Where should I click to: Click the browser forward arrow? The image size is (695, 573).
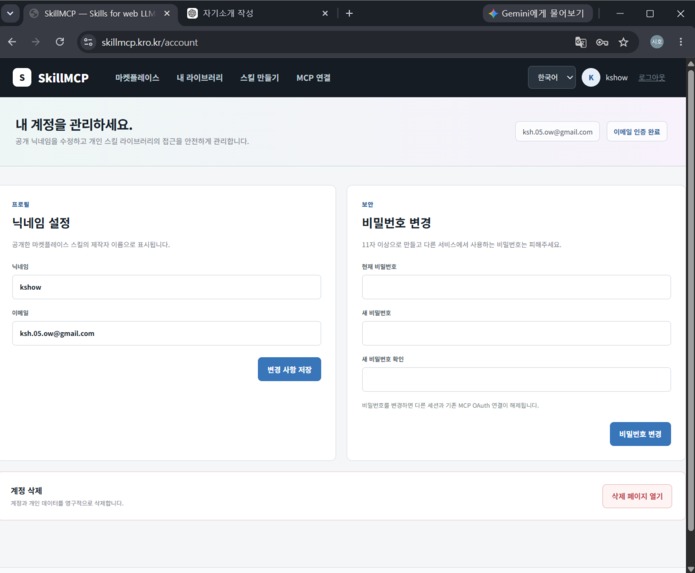coord(36,42)
